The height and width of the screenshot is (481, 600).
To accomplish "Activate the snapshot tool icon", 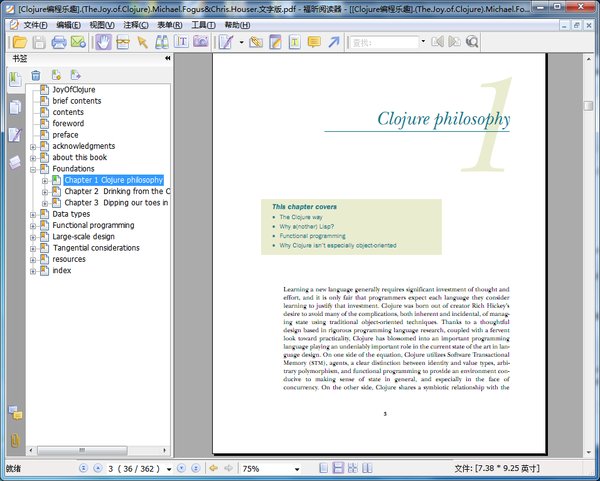I will (123, 42).
